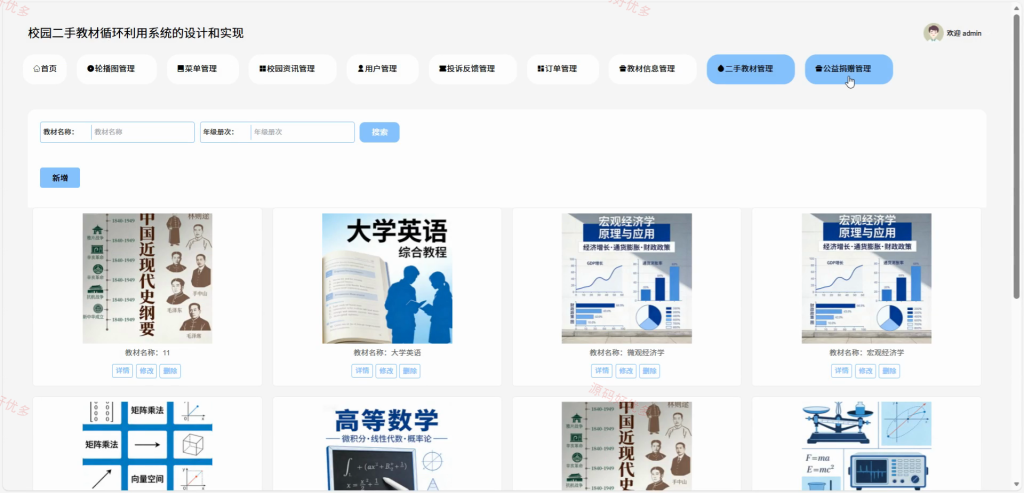Click the admin avatar icon

click(x=933, y=33)
